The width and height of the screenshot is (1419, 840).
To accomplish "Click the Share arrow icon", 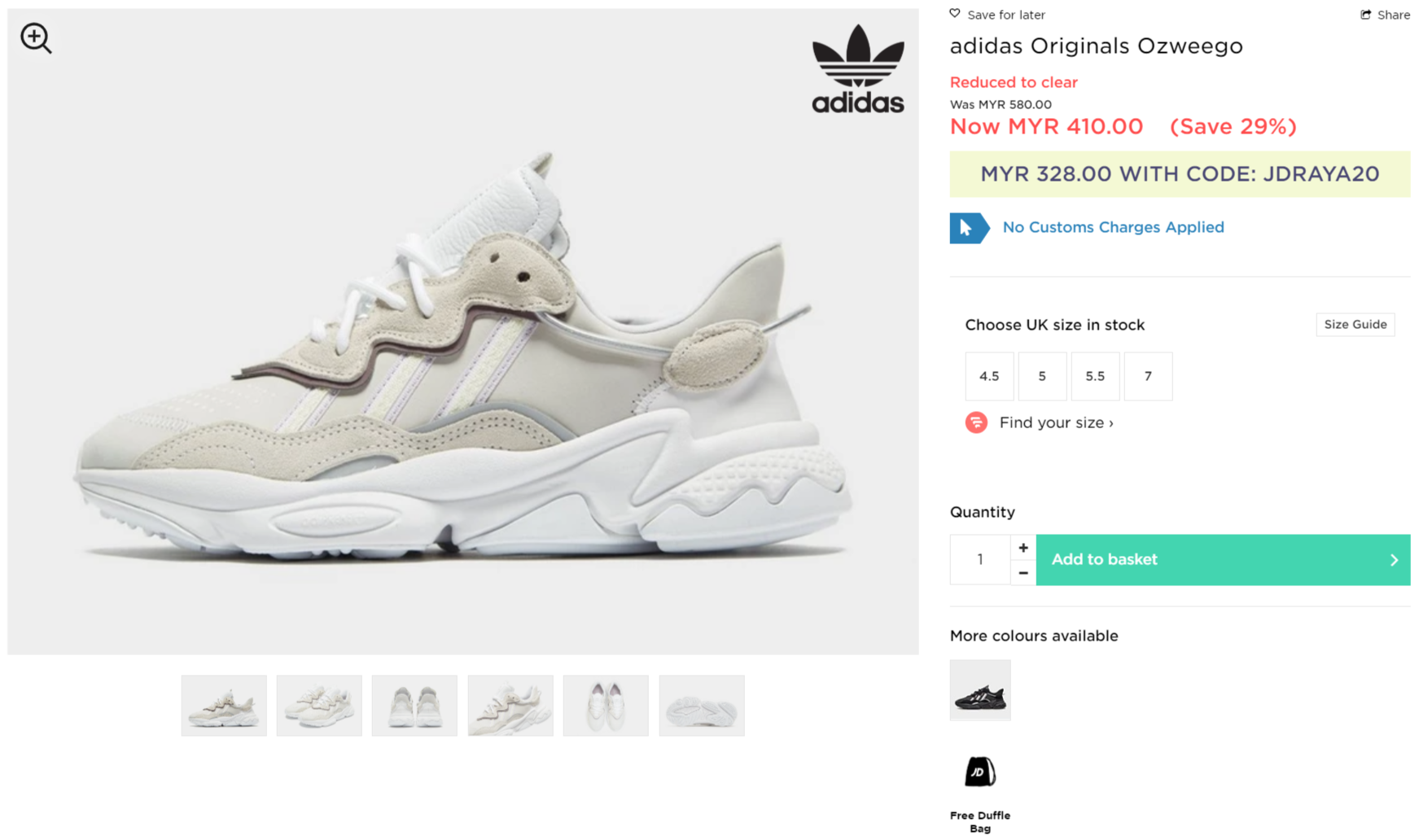I will tap(1366, 15).
